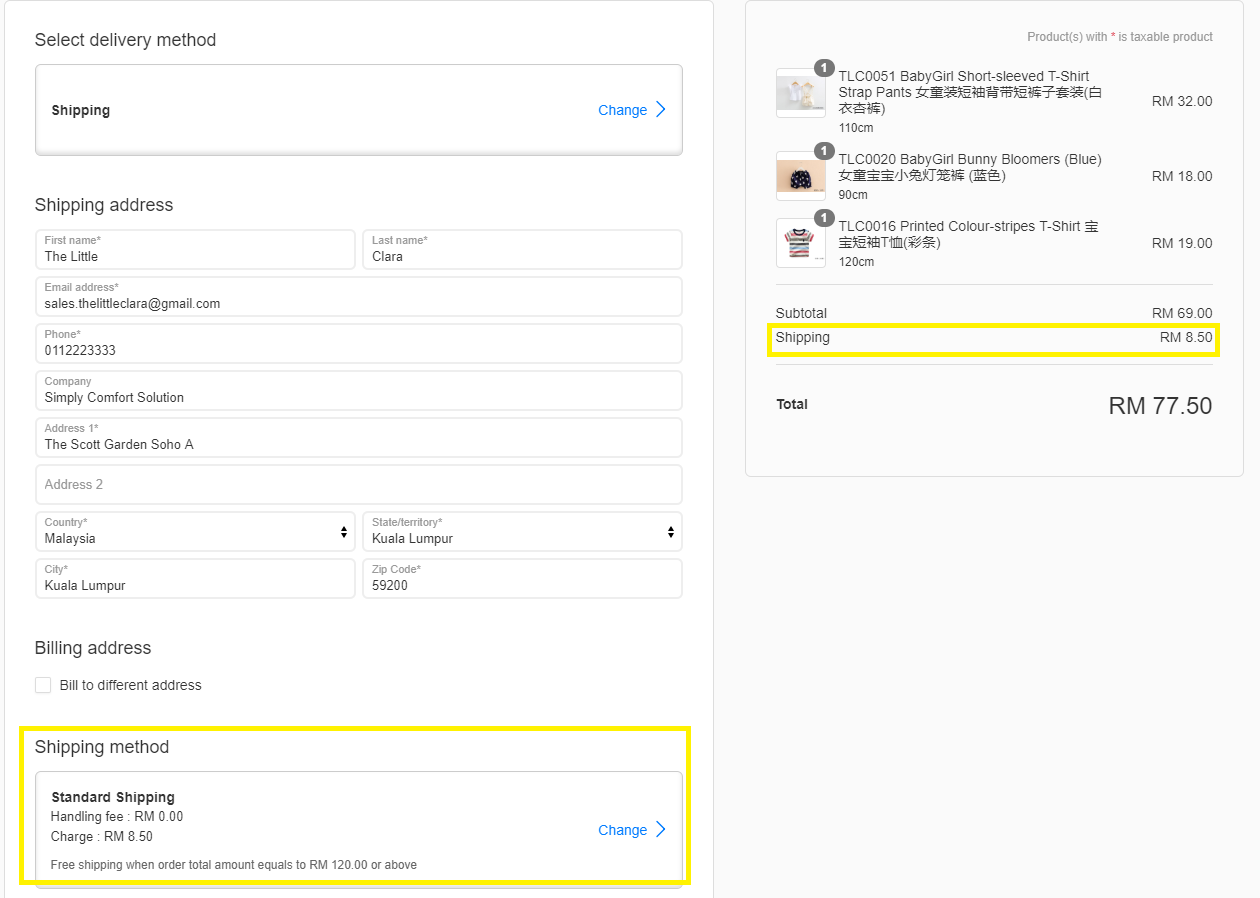The width and height of the screenshot is (1260, 898).
Task: Click the Colour-stripes T-Shirt thumbnail
Action: click(x=801, y=243)
